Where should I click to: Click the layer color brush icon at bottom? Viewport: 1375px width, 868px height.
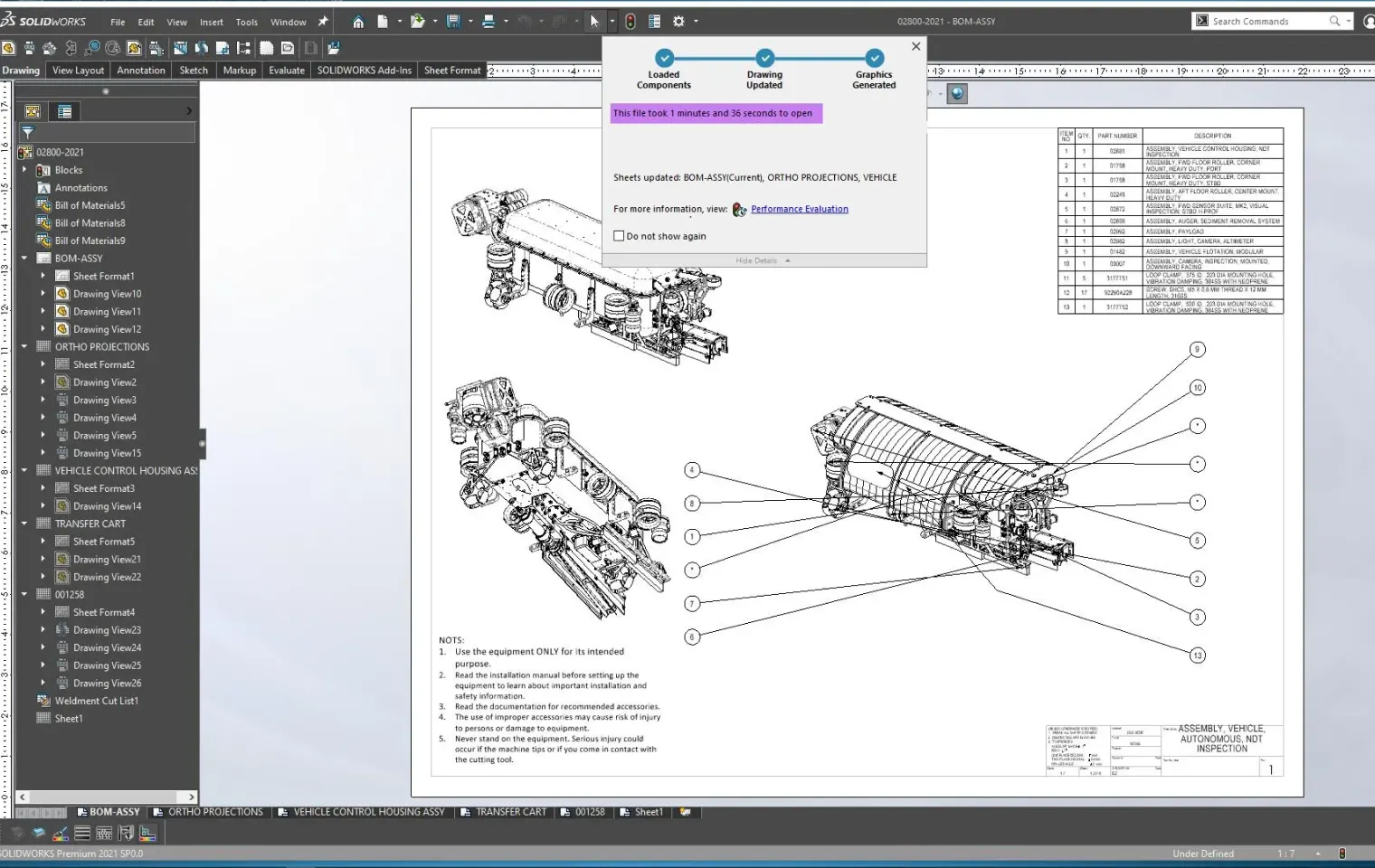pos(60,834)
